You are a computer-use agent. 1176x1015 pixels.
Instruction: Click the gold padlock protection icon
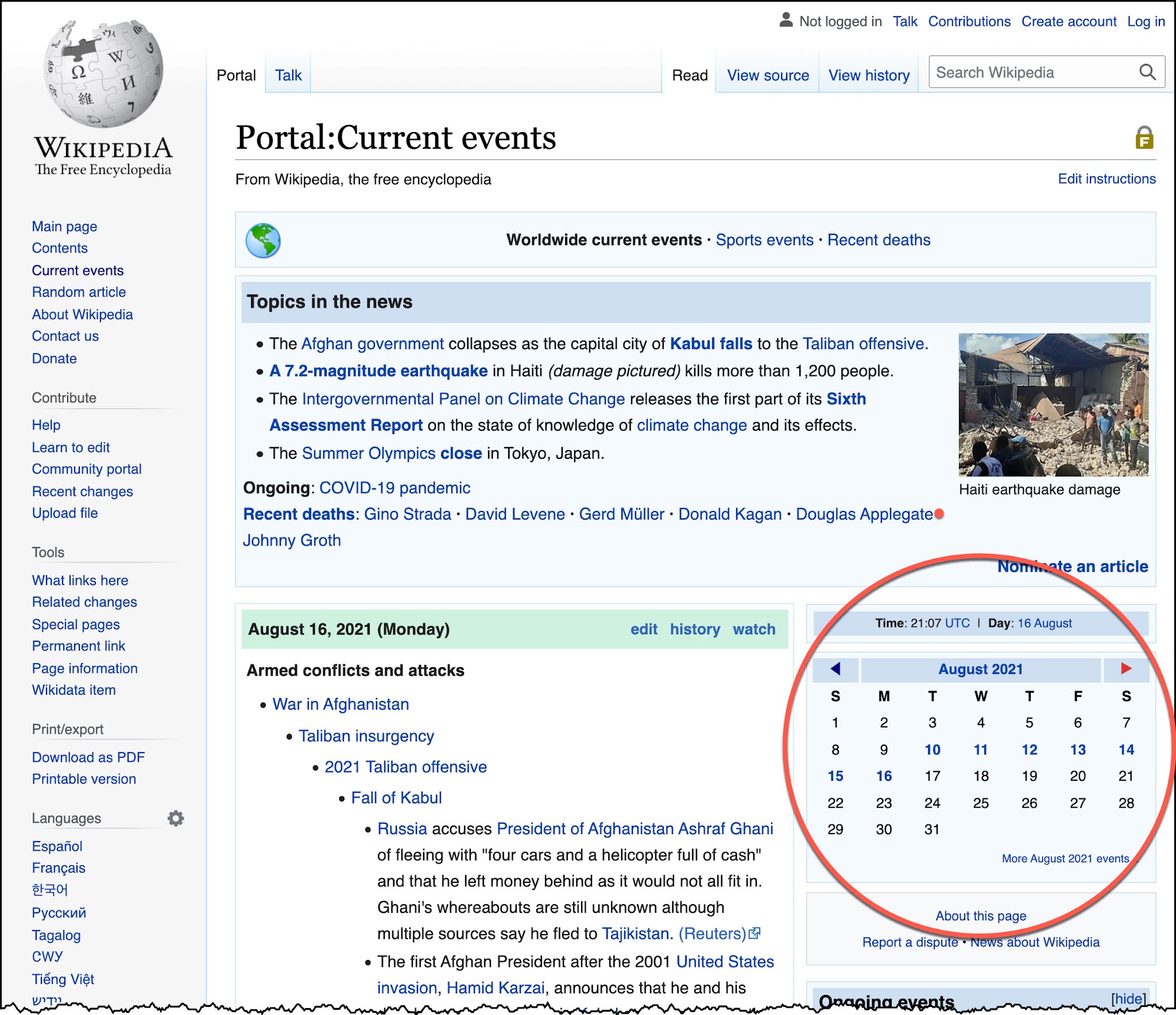coord(1144,138)
